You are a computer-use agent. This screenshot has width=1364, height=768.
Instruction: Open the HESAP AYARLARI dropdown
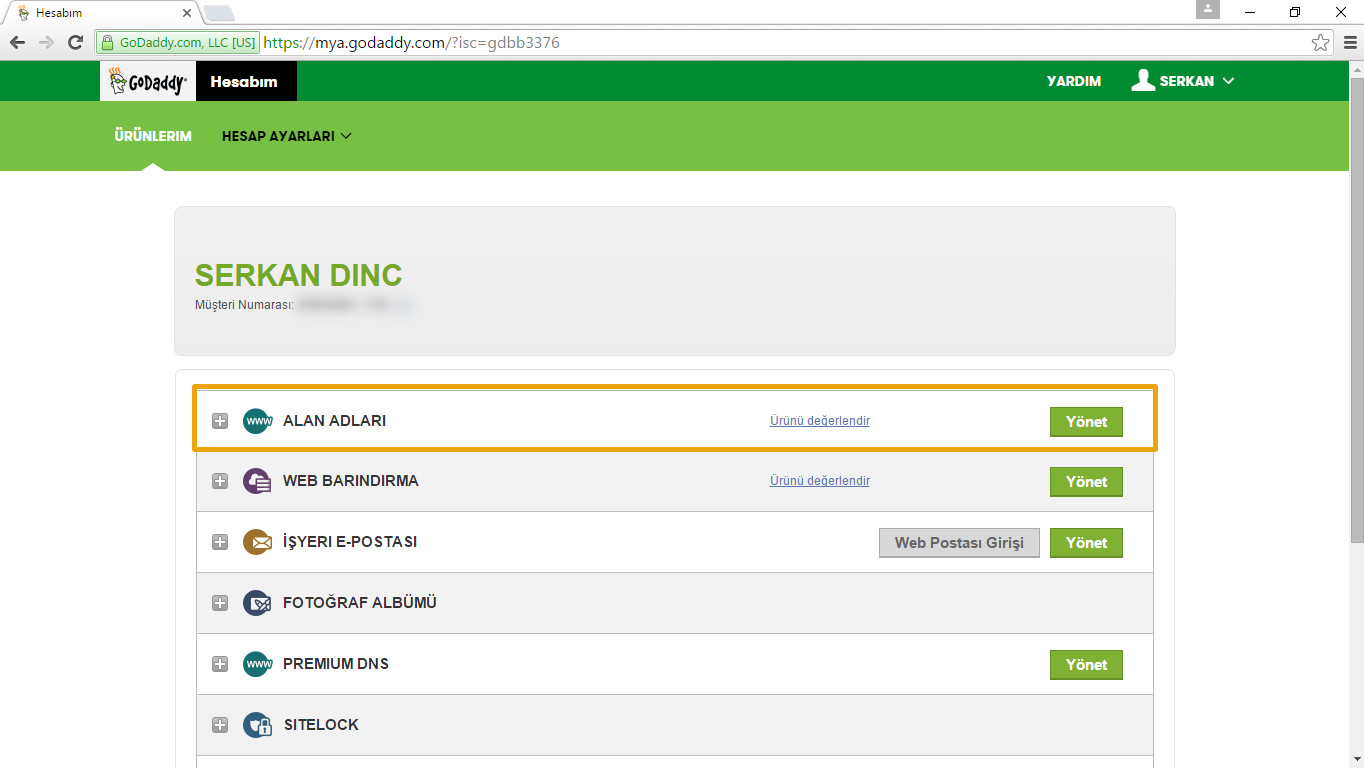287,136
